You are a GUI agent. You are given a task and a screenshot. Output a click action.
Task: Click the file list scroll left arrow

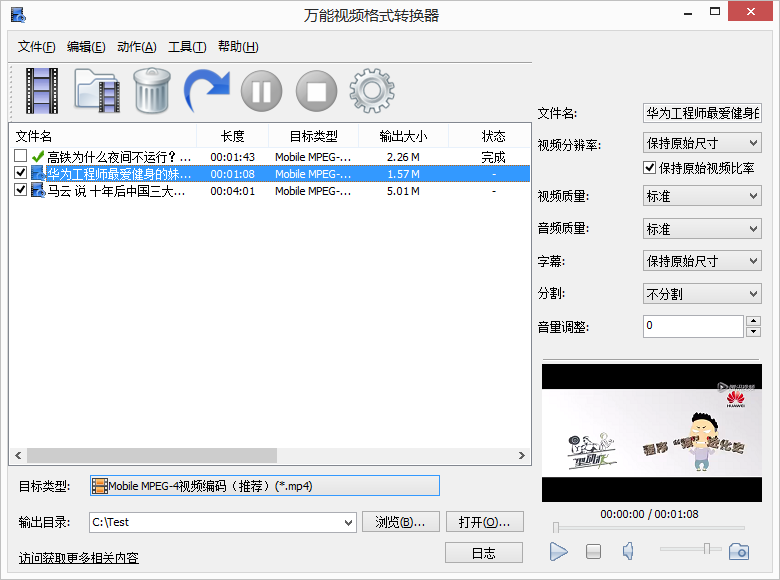tap(18, 455)
